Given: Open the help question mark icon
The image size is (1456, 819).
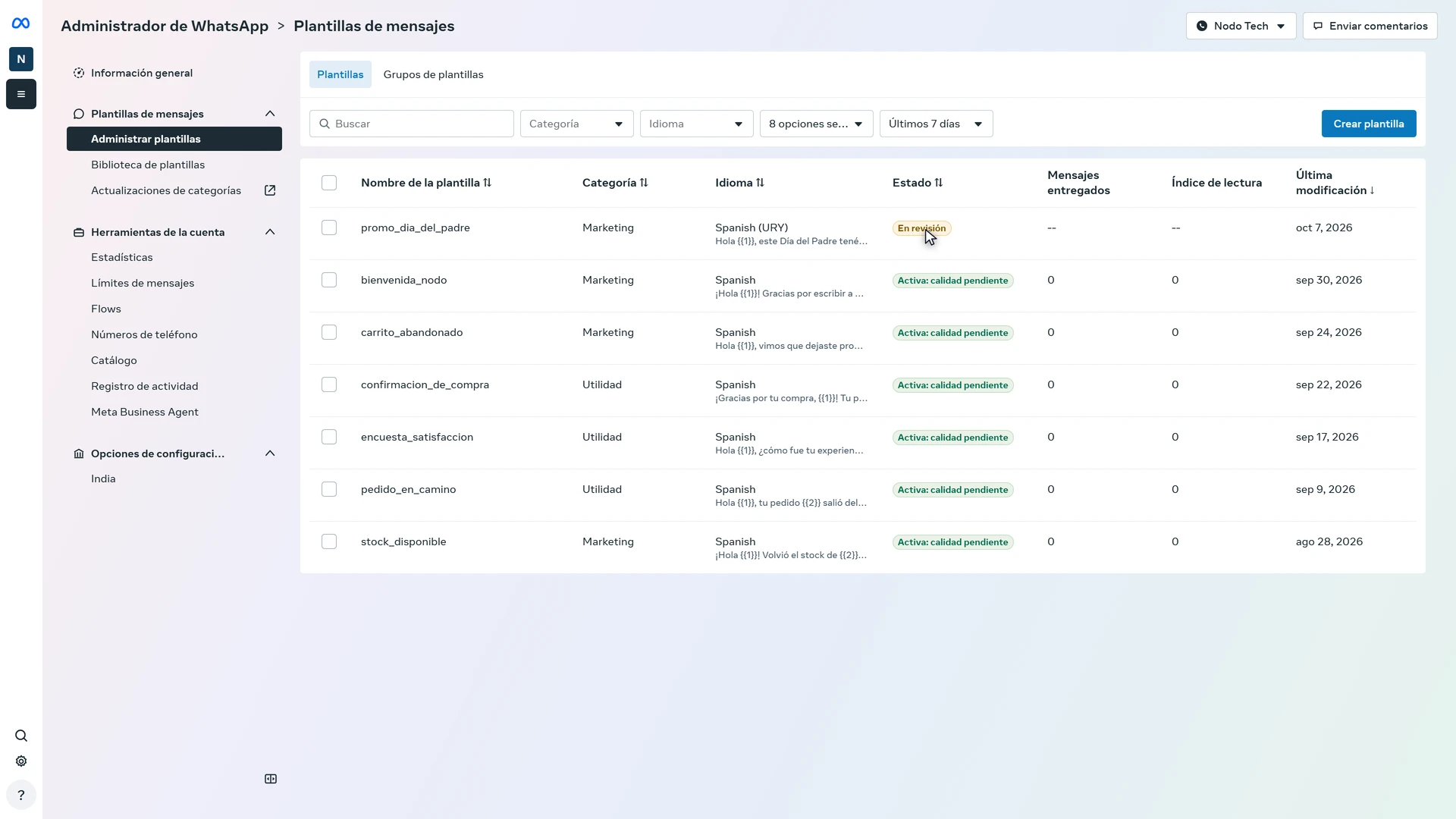Looking at the screenshot, I should pos(21,795).
